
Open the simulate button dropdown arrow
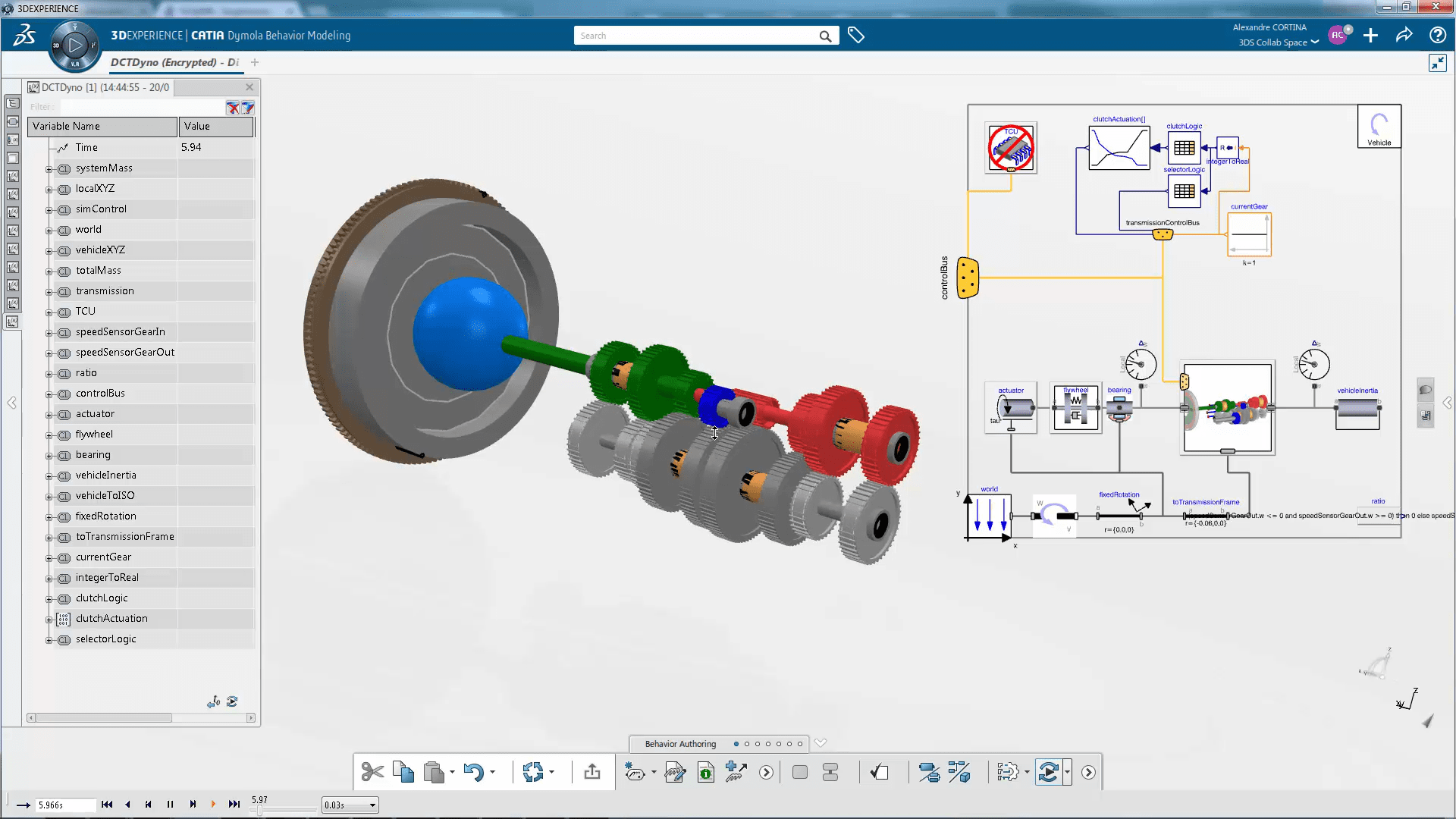[1067, 772]
